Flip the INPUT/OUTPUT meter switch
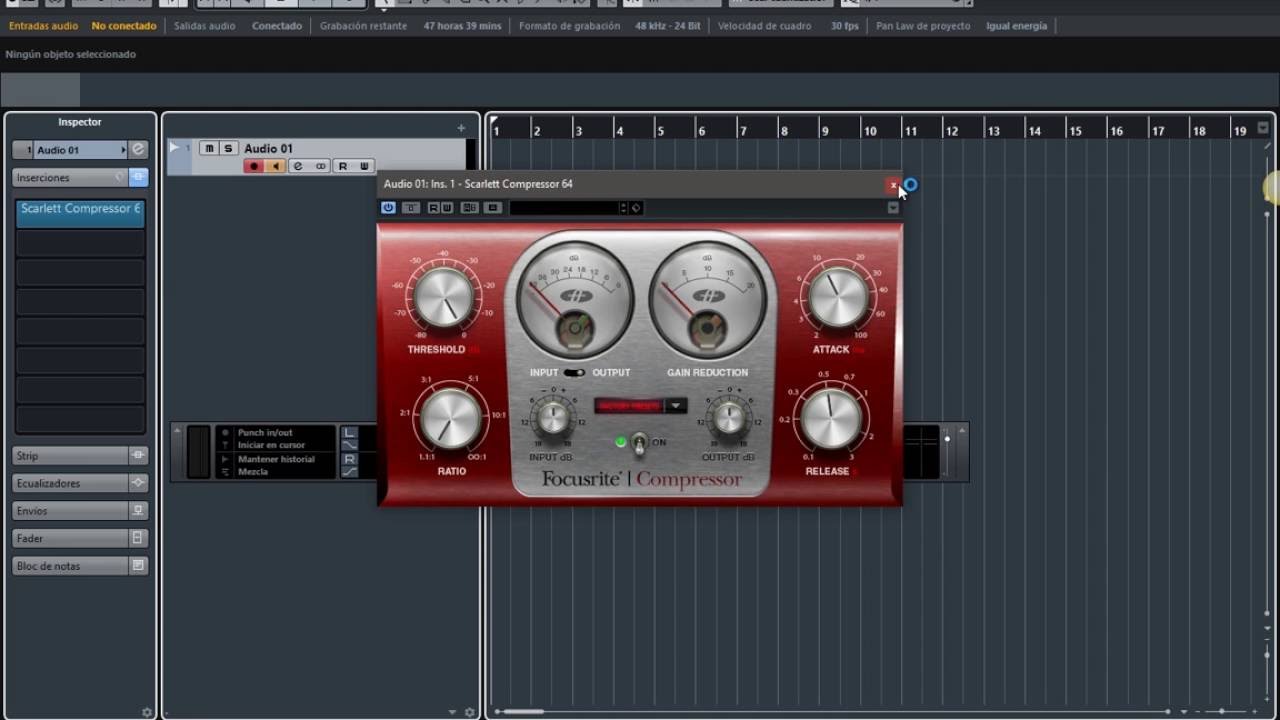The width and height of the screenshot is (1280, 720). point(574,373)
